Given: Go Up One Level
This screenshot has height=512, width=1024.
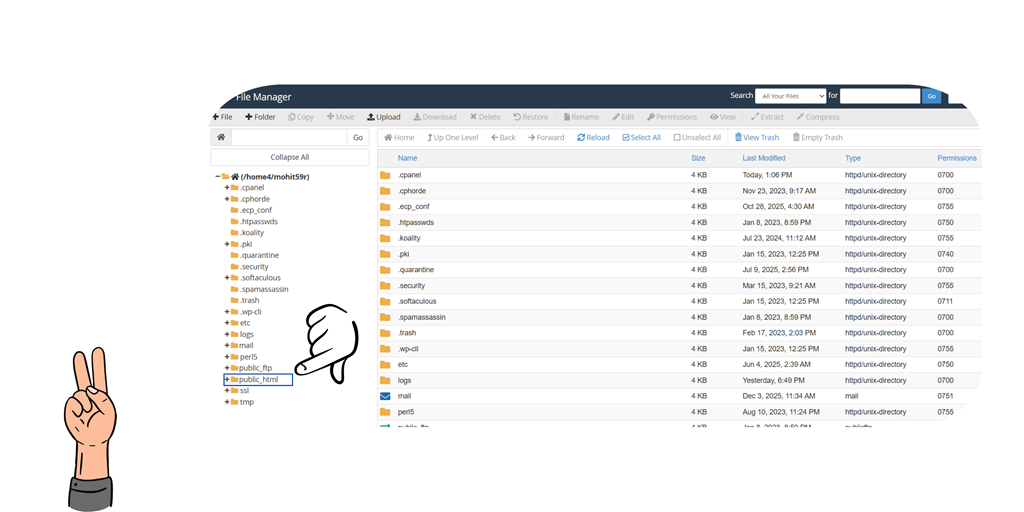Looking at the screenshot, I should (452, 137).
